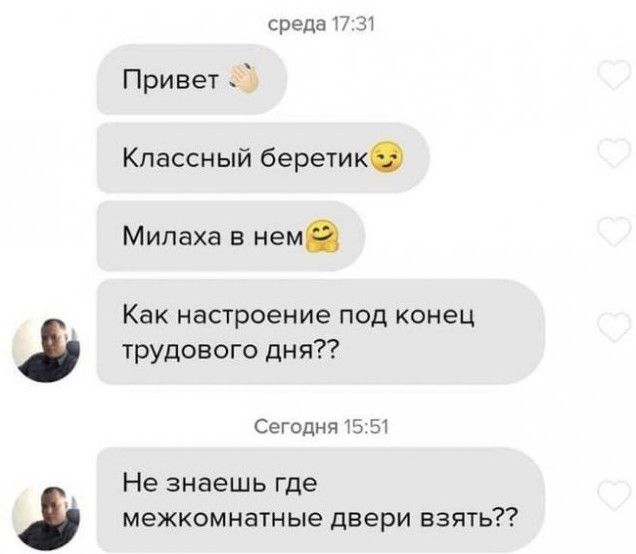This screenshot has height=554, width=636.
Task: Click the "Сегодня 15:51" timestamp
Action: pos(321,427)
